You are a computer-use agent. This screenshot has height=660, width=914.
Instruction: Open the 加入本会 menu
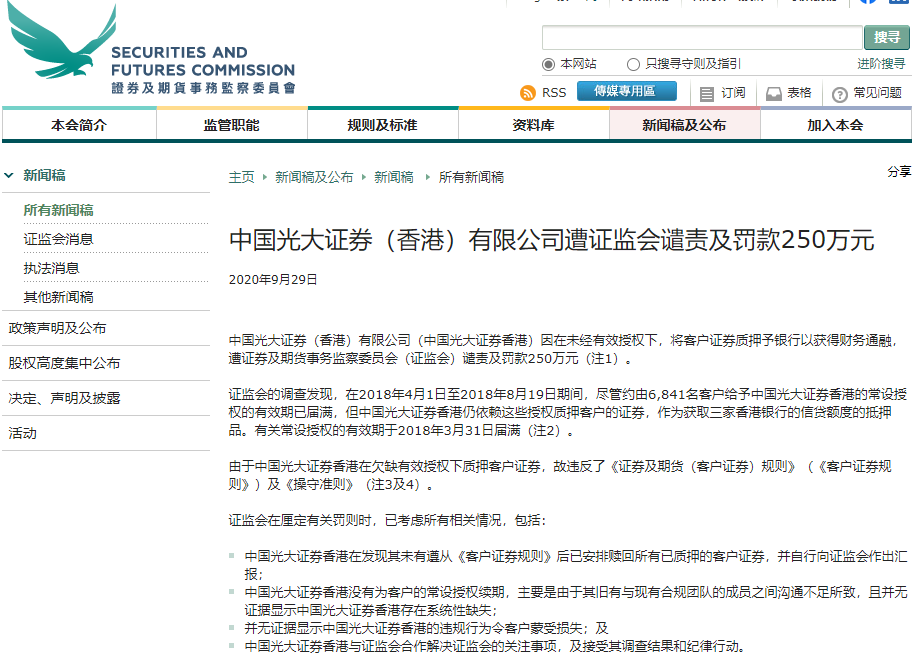(x=835, y=125)
